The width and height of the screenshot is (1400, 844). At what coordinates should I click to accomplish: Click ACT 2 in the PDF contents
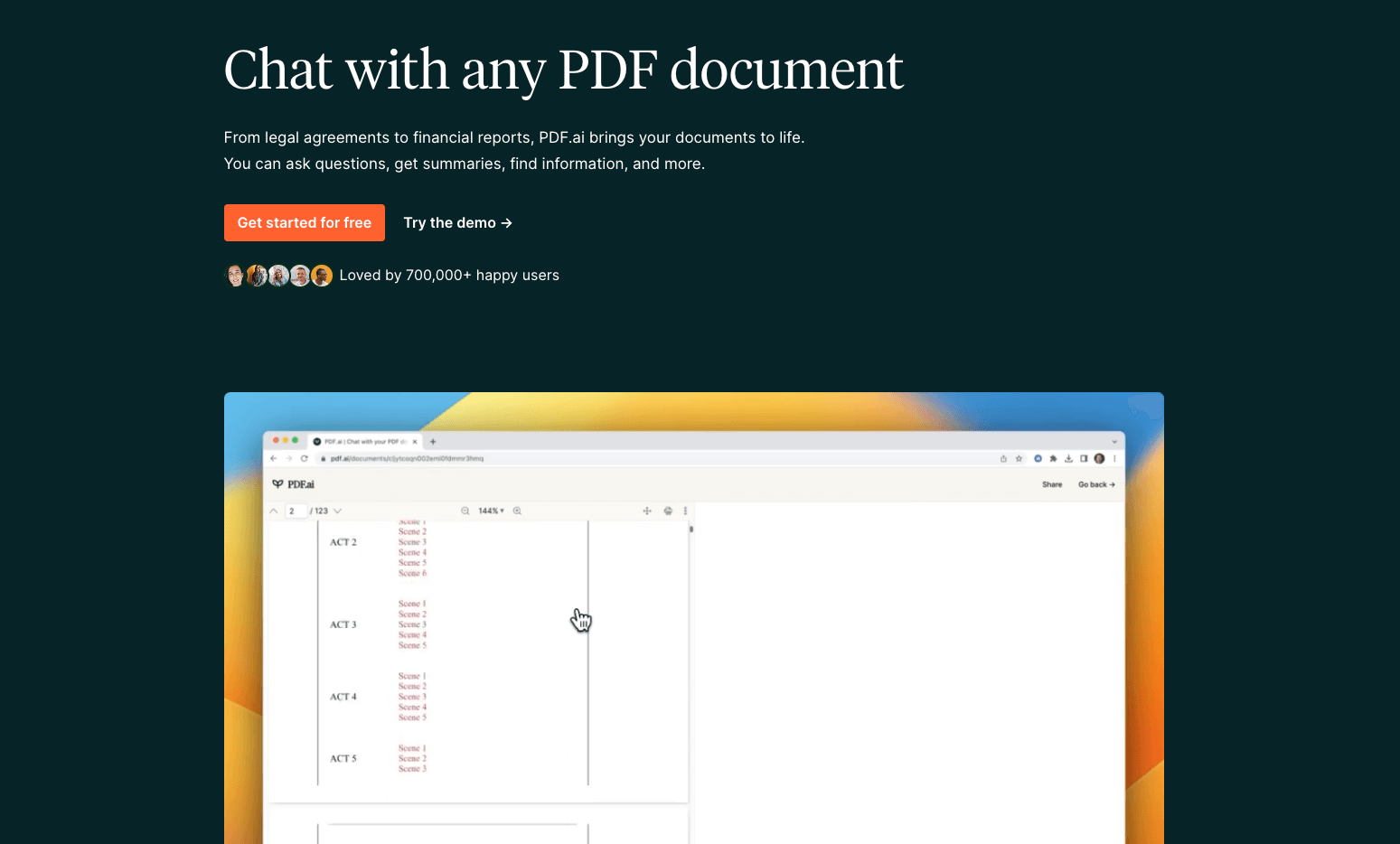(x=343, y=542)
